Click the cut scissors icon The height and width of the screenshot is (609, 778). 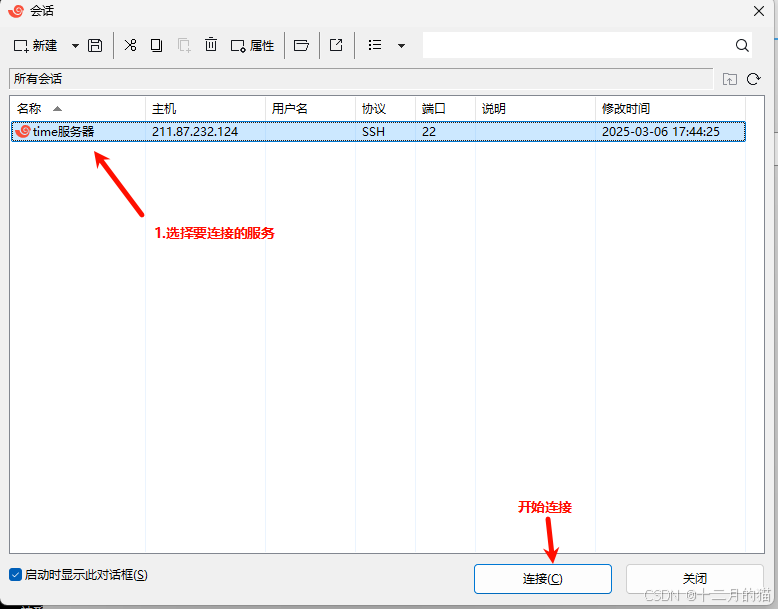130,46
